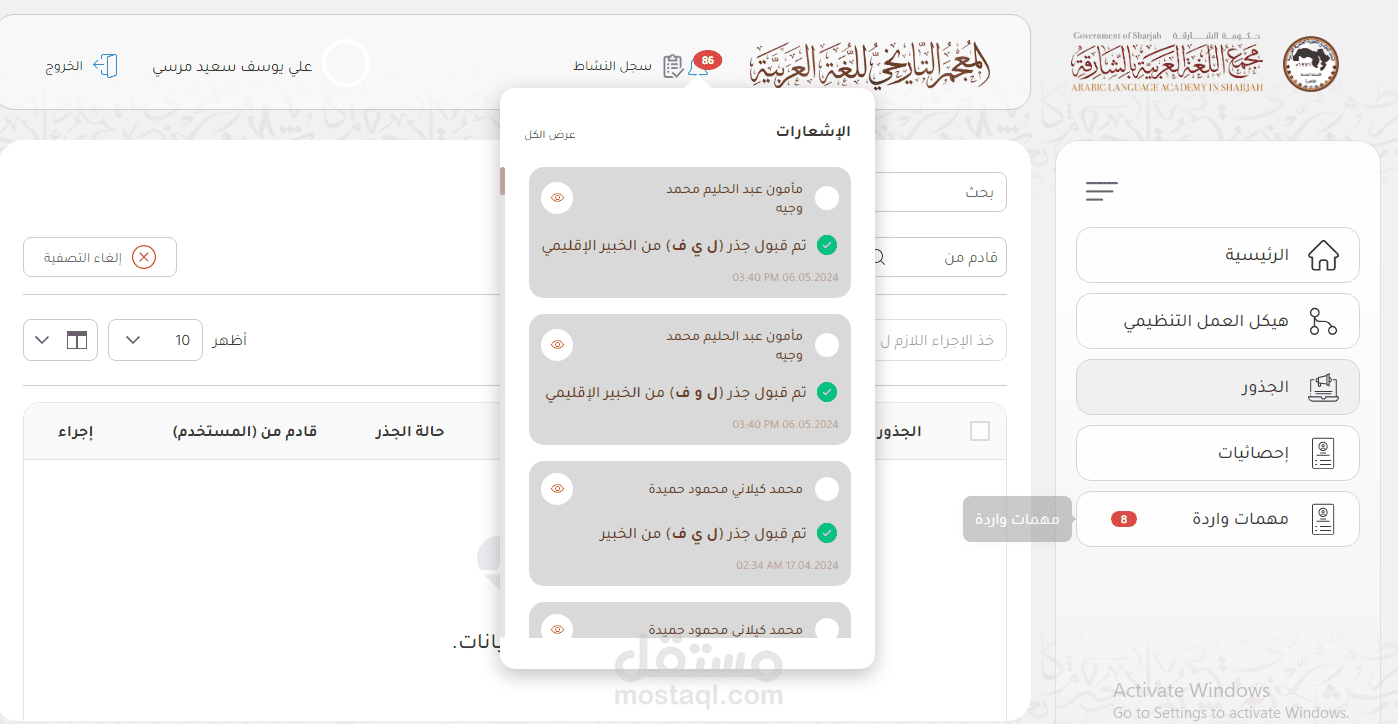Click the notifications panel scrollbar thumb
The height and width of the screenshot is (724, 1398).
(503, 181)
